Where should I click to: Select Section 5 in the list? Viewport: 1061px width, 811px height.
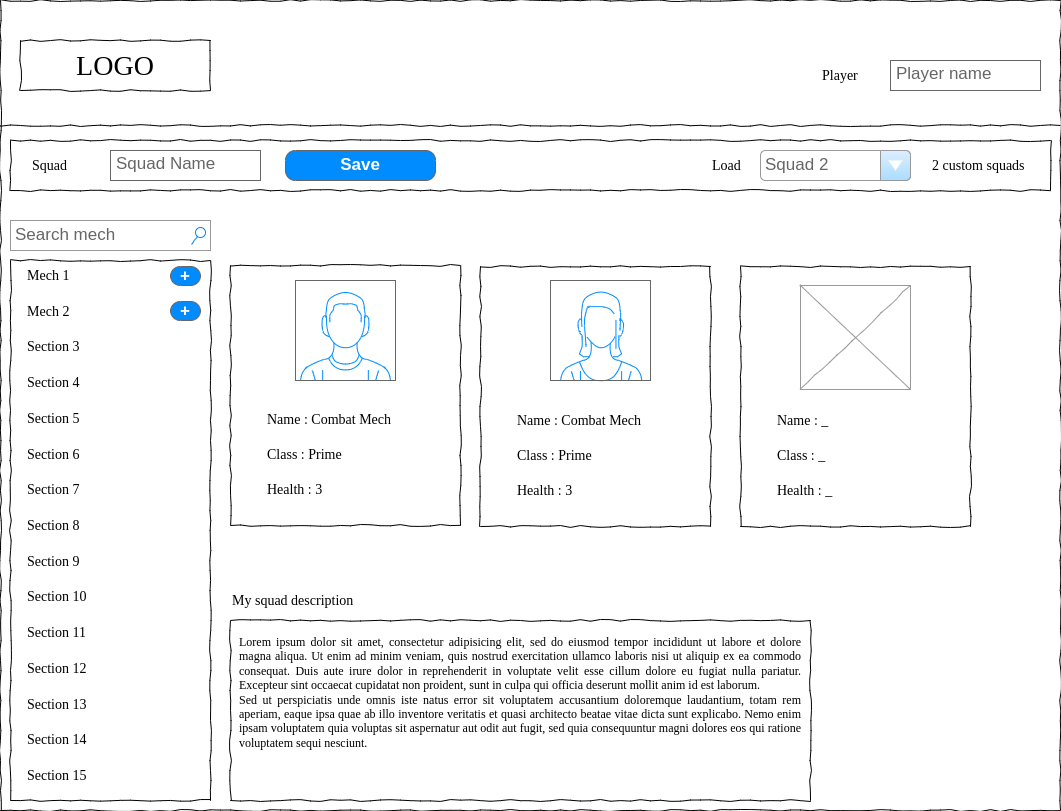(53, 418)
